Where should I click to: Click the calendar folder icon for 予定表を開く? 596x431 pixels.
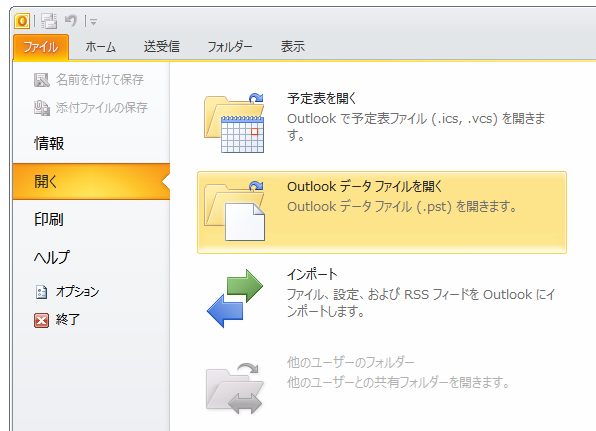(x=234, y=123)
